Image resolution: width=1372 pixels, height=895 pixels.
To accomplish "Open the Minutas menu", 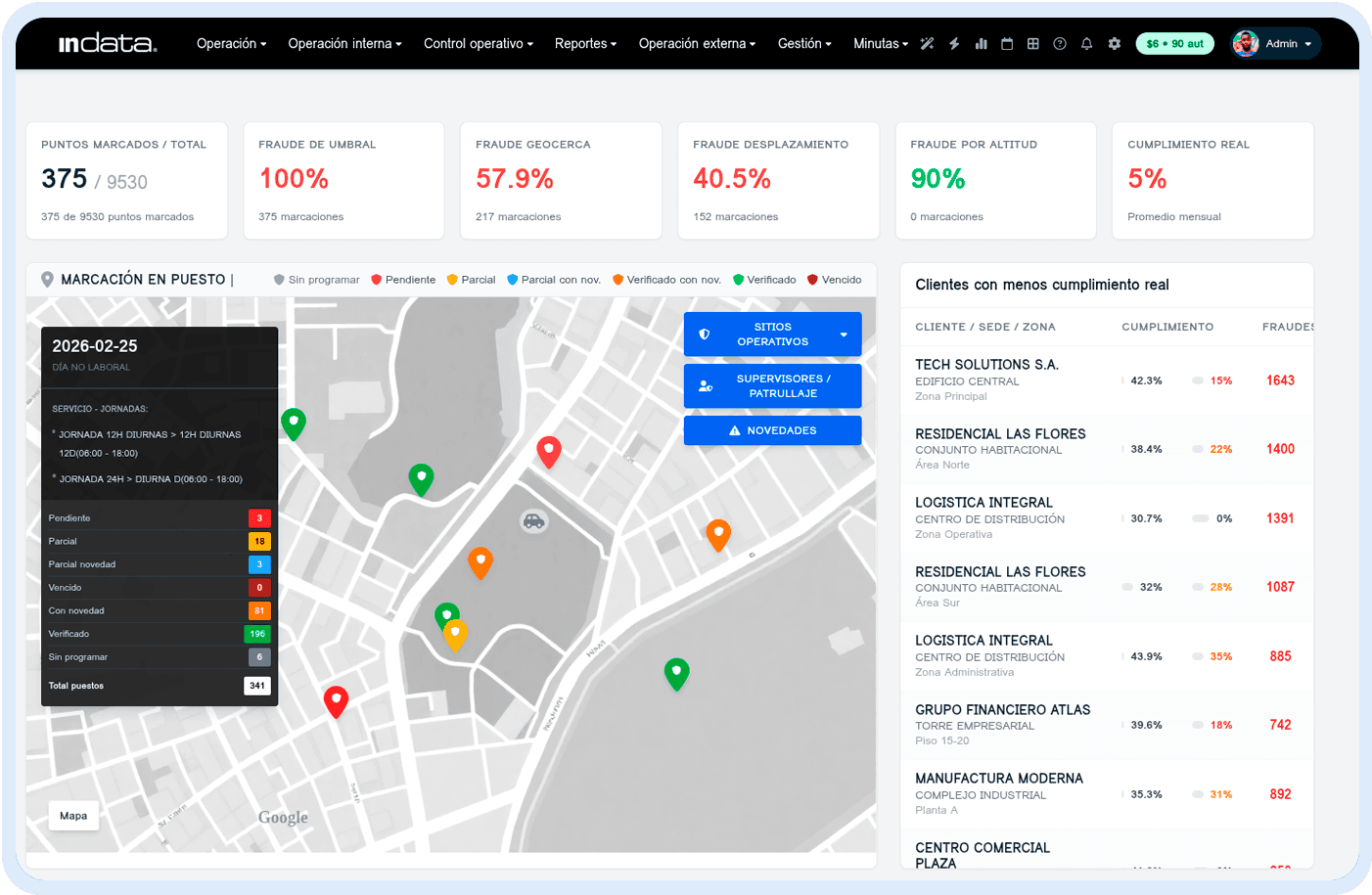I will pos(879,43).
